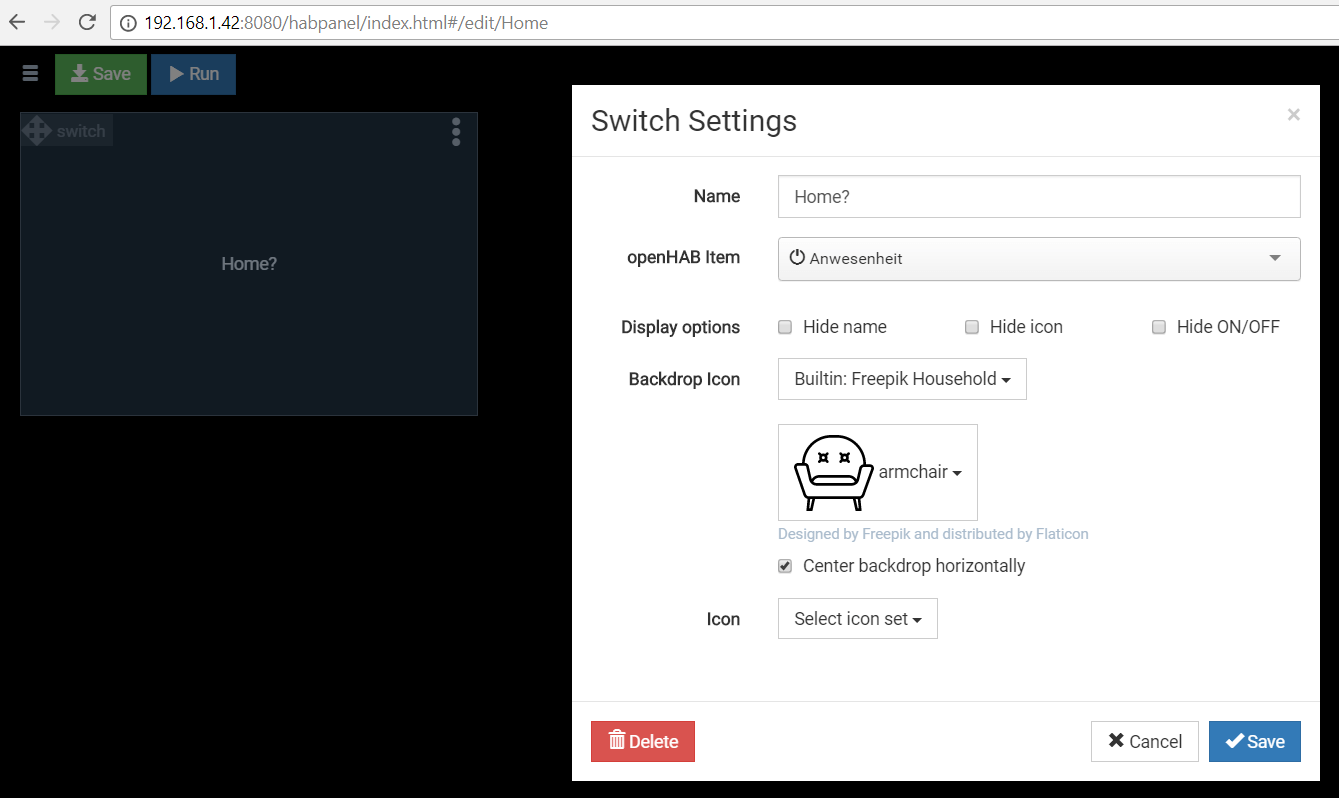The image size is (1339, 798).
Task: Cancel the Switch Settings dialog
Action: click(1144, 741)
